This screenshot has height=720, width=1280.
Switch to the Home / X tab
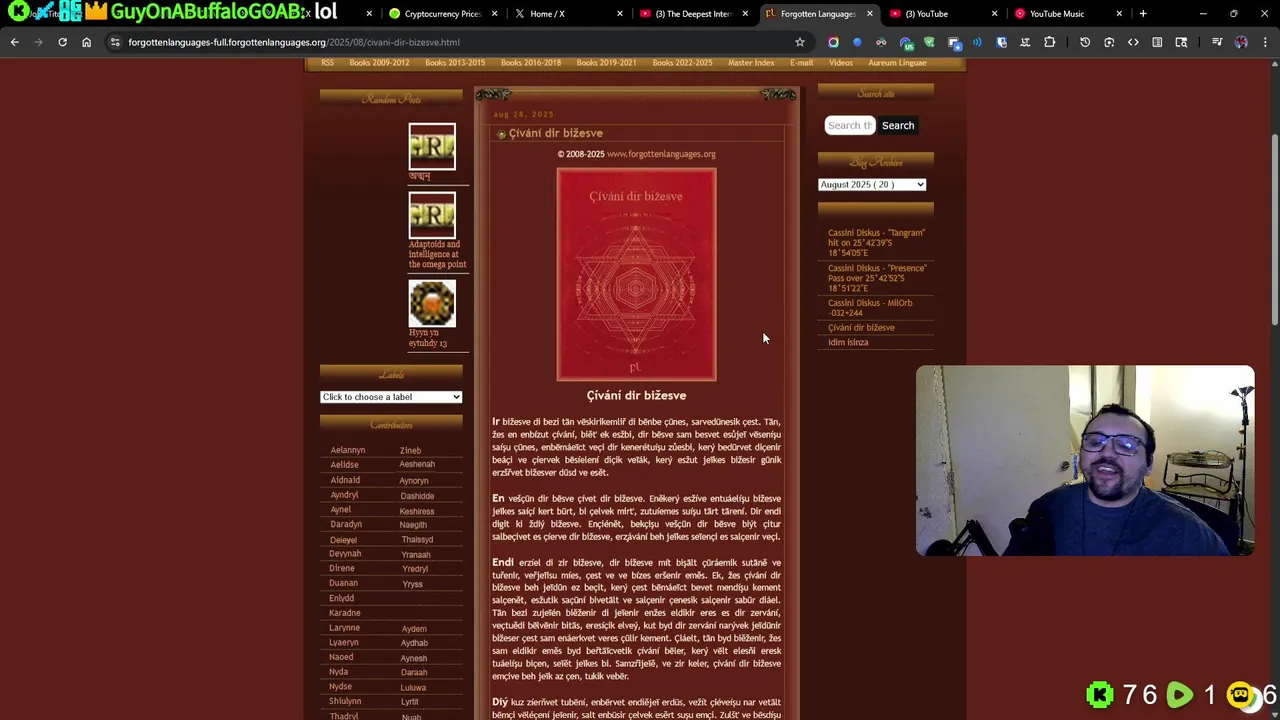(x=566, y=14)
